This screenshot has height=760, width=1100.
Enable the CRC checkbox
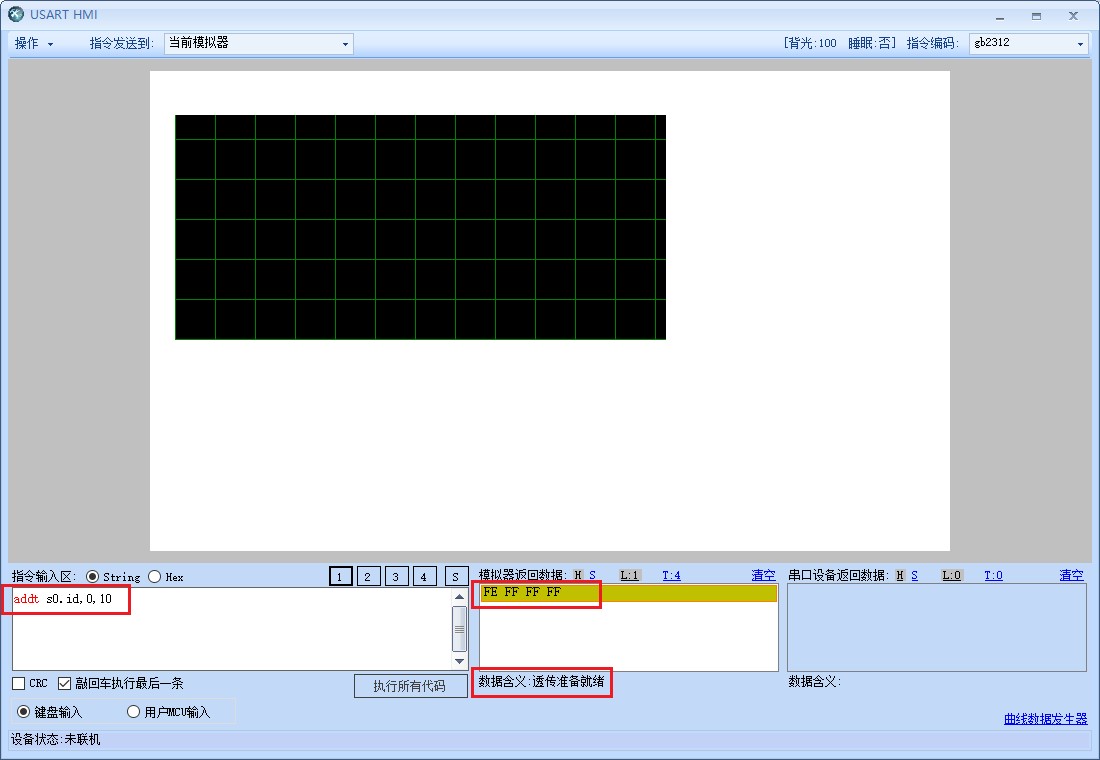tap(19, 684)
